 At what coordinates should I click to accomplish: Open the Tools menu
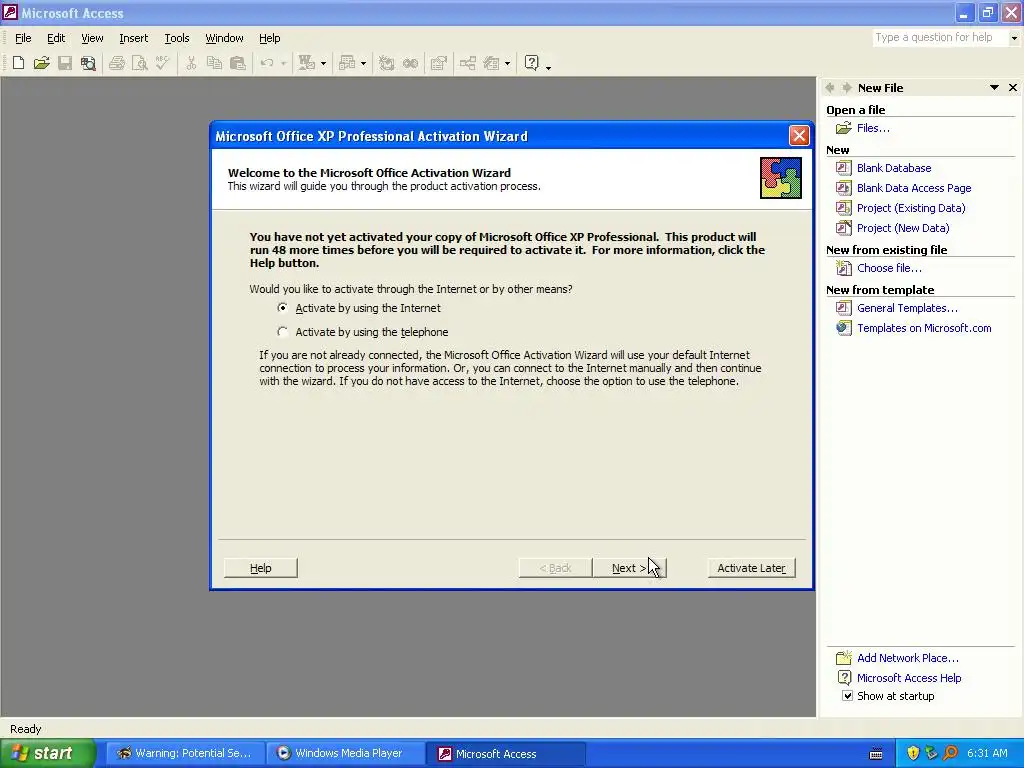(176, 38)
